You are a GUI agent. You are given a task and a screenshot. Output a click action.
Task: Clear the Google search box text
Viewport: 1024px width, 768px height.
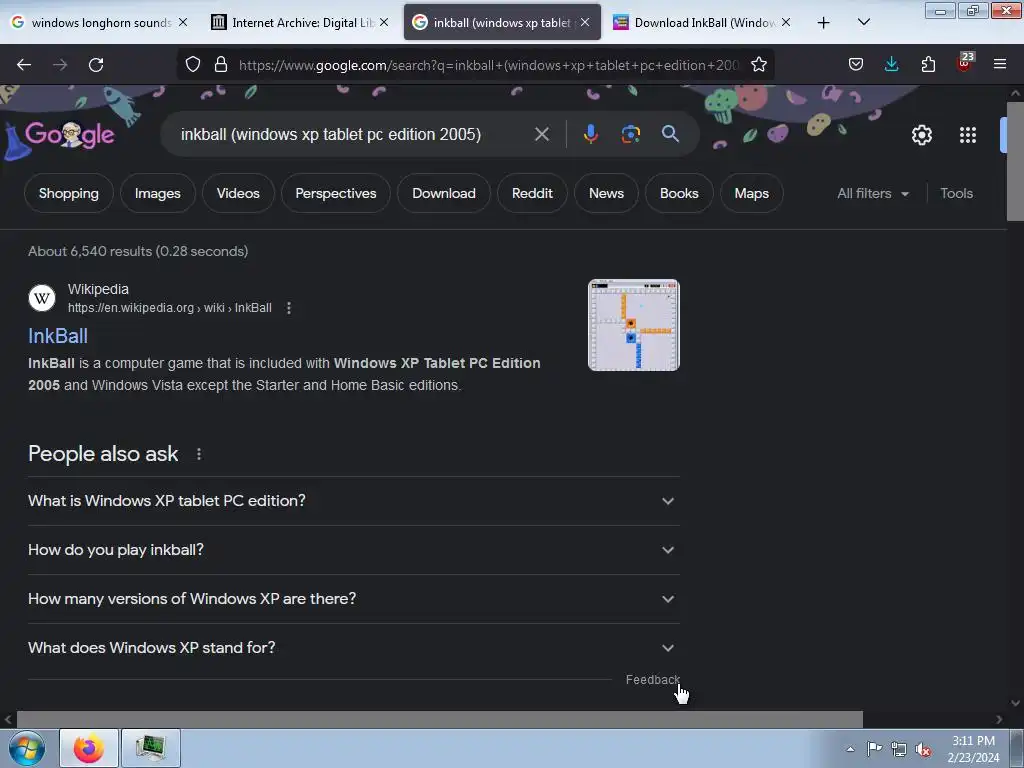click(541, 135)
